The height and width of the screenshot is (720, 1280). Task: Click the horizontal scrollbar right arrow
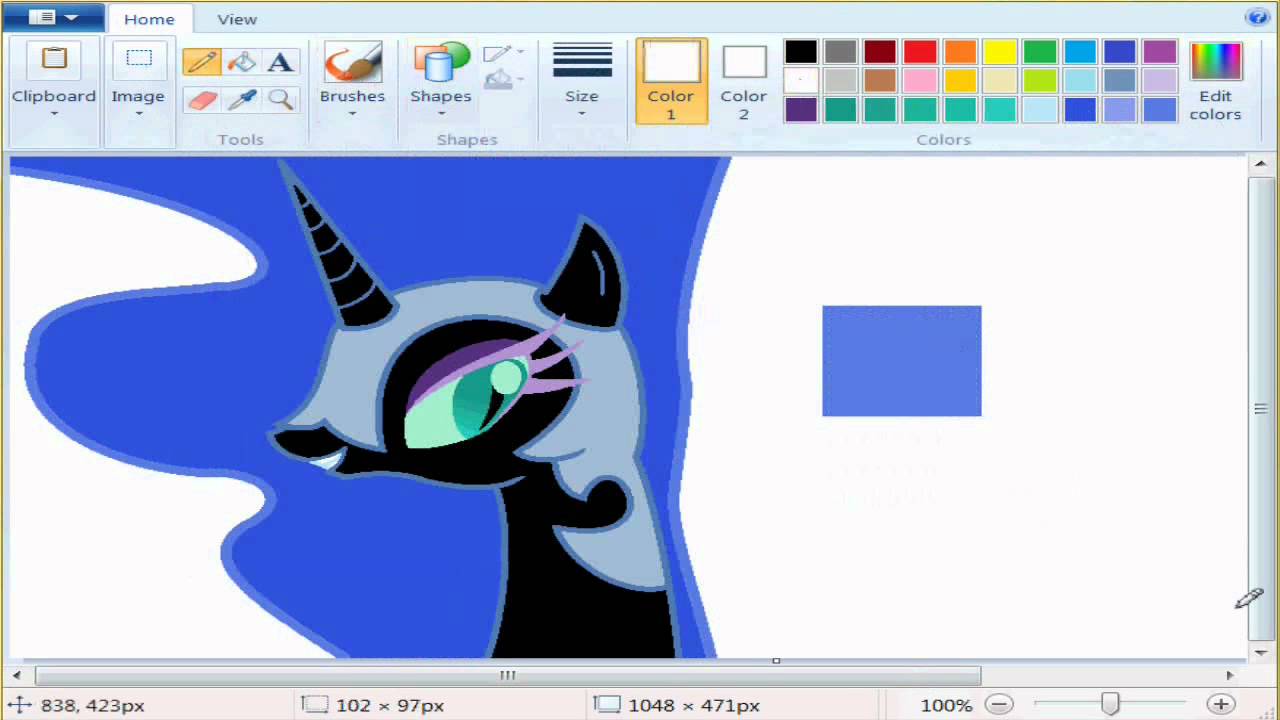[1231, 676]
